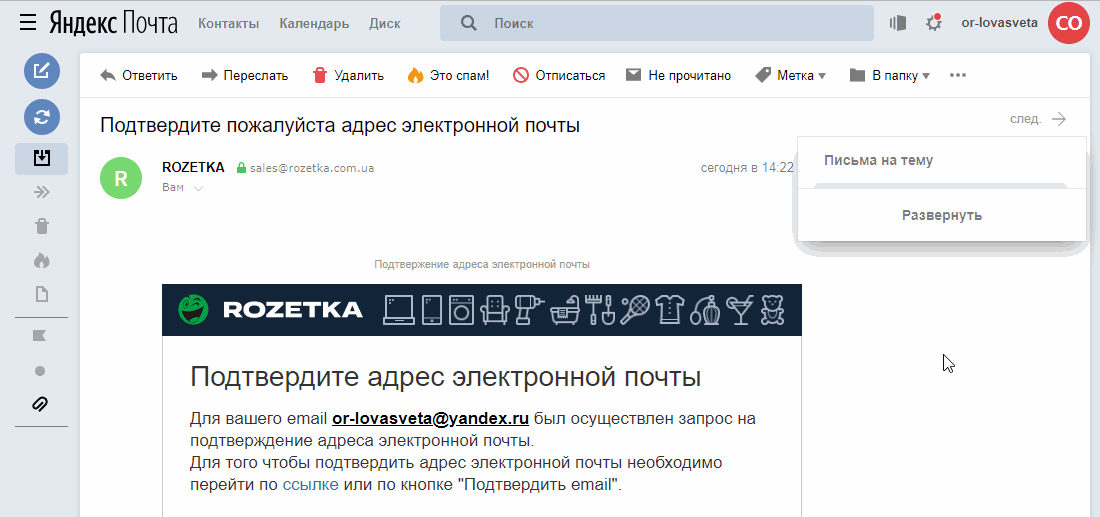This screenshot has height=517, width=1100.
Task: Click the ROZETKA sender name
Action: pos(193,168)
